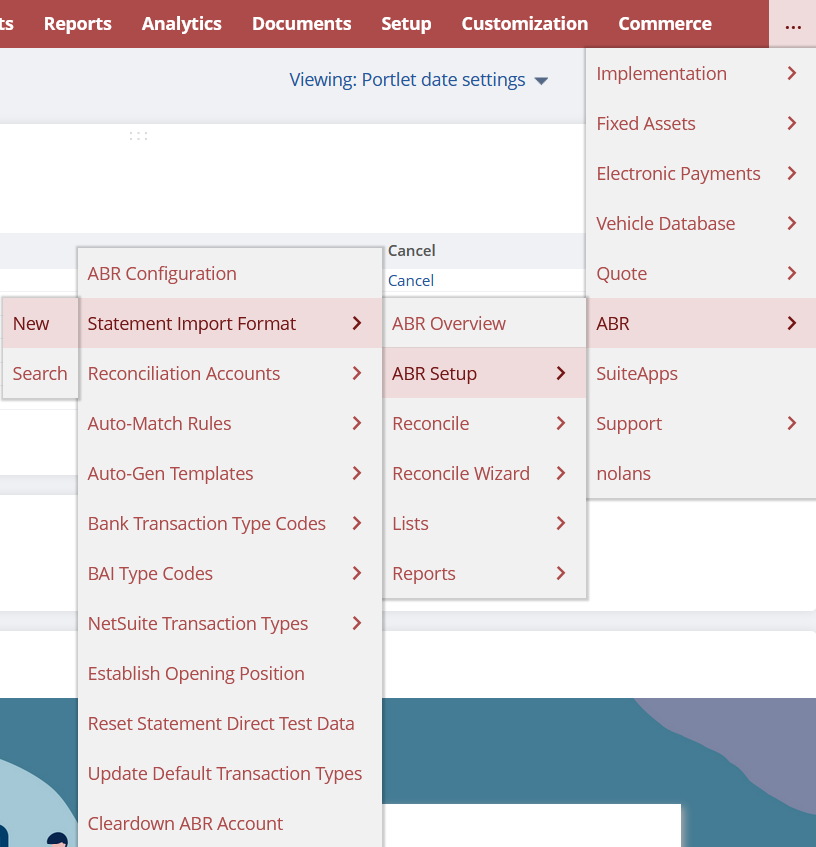Click the portlet drag handle dots
Viewport: 816px width, 847px height.
tap(138, 135)
